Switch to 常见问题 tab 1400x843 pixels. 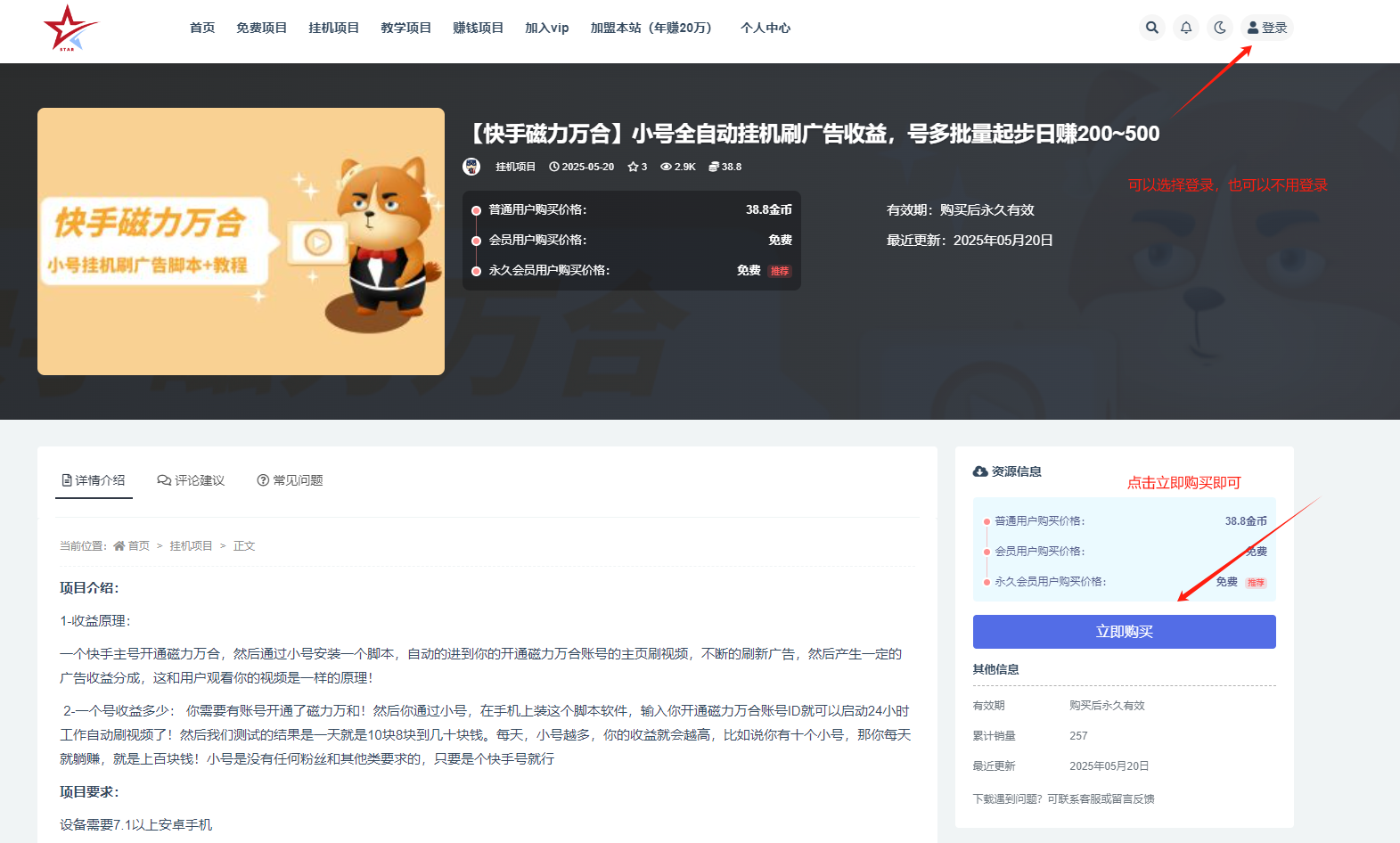(x=290, y=480)
